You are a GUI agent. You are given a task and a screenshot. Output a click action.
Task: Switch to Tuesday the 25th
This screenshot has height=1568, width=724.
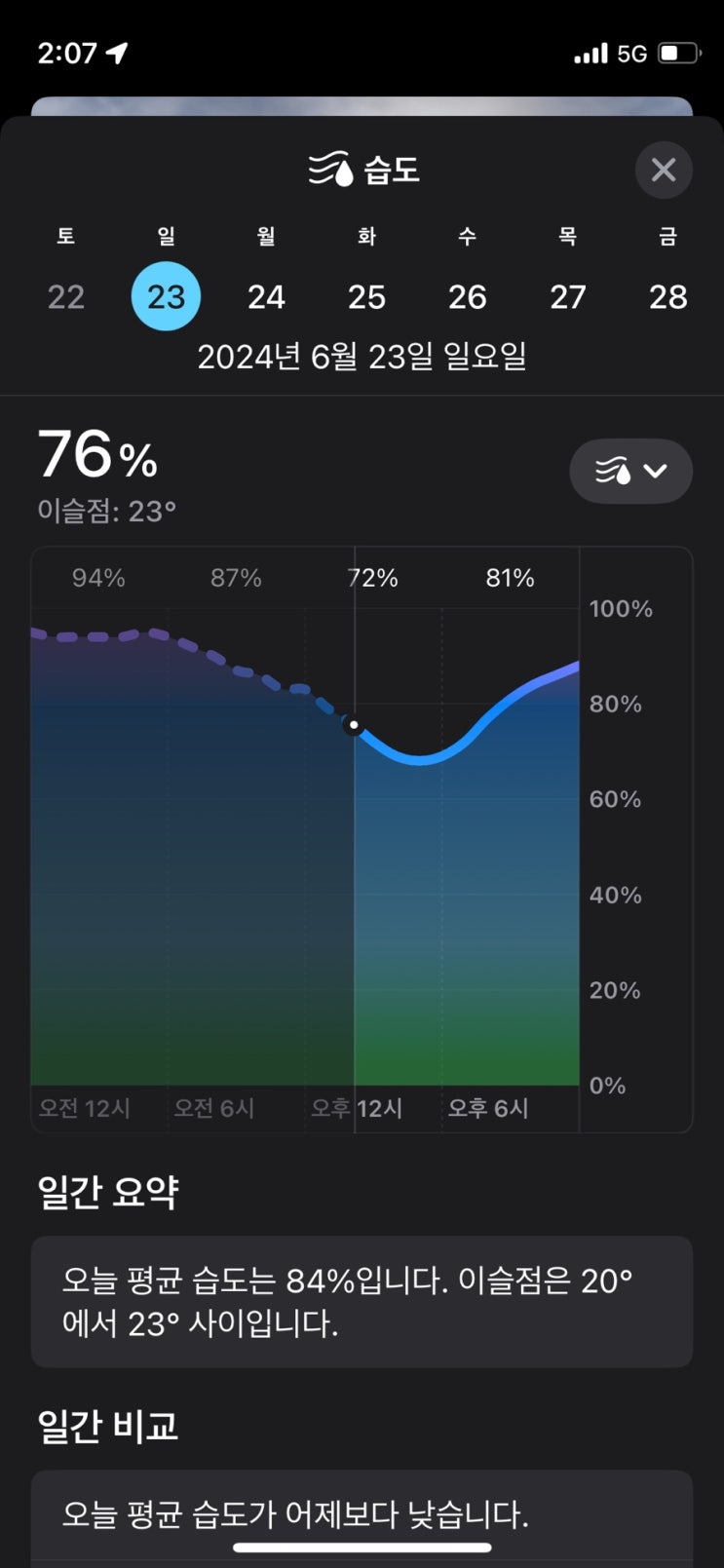[366, 296]
